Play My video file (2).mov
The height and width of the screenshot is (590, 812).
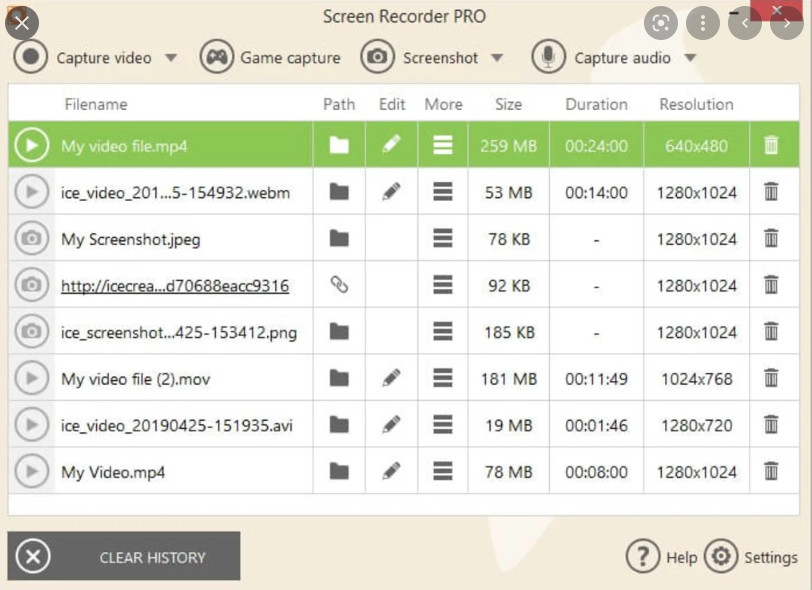pos(32,378)
